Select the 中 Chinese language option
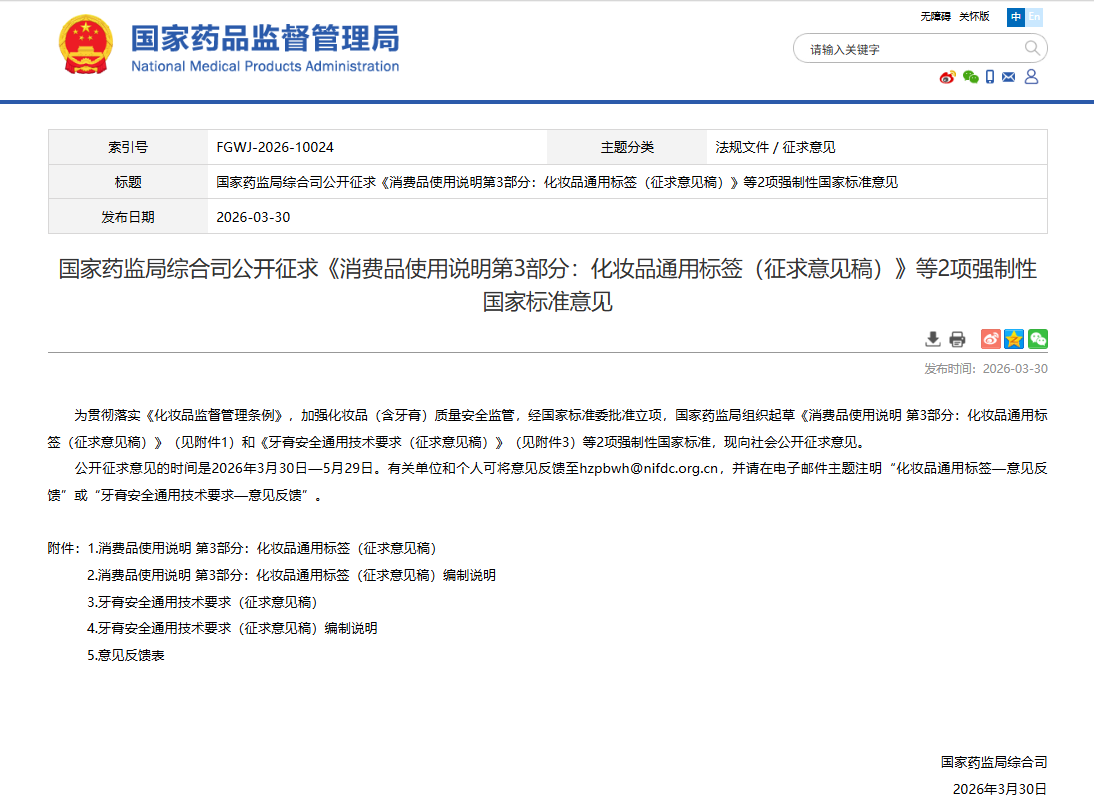The width and height of the screenshot is (1094, 806). tap(1016, 17)
